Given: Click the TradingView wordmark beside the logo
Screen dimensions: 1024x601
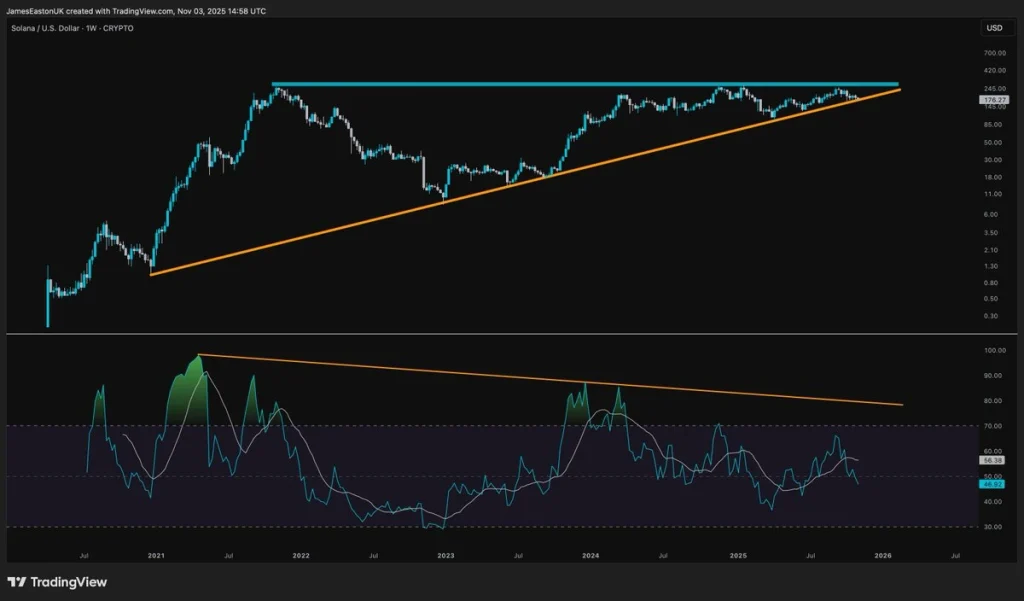Looking at the screenshot, I should (66, 579).
